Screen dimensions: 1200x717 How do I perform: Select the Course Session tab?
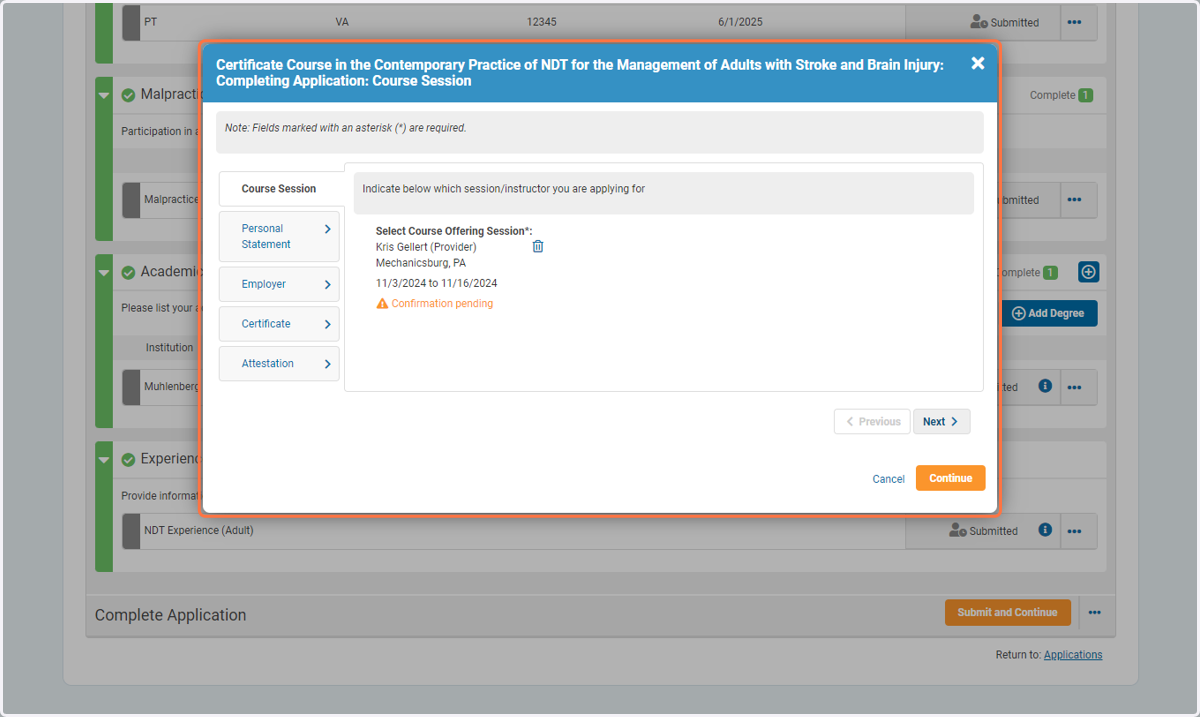279,188
